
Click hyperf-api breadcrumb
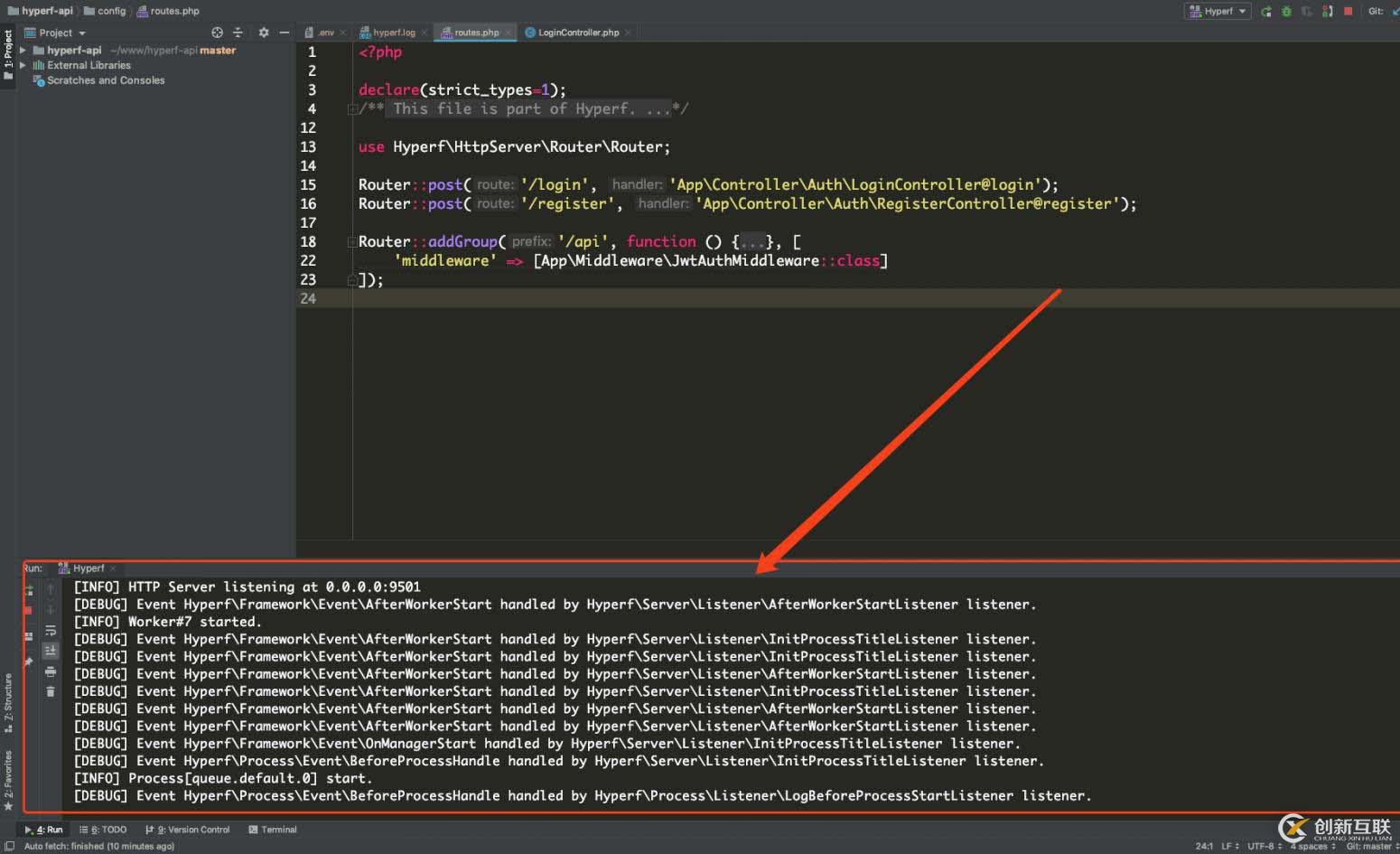tap(41, 11)
